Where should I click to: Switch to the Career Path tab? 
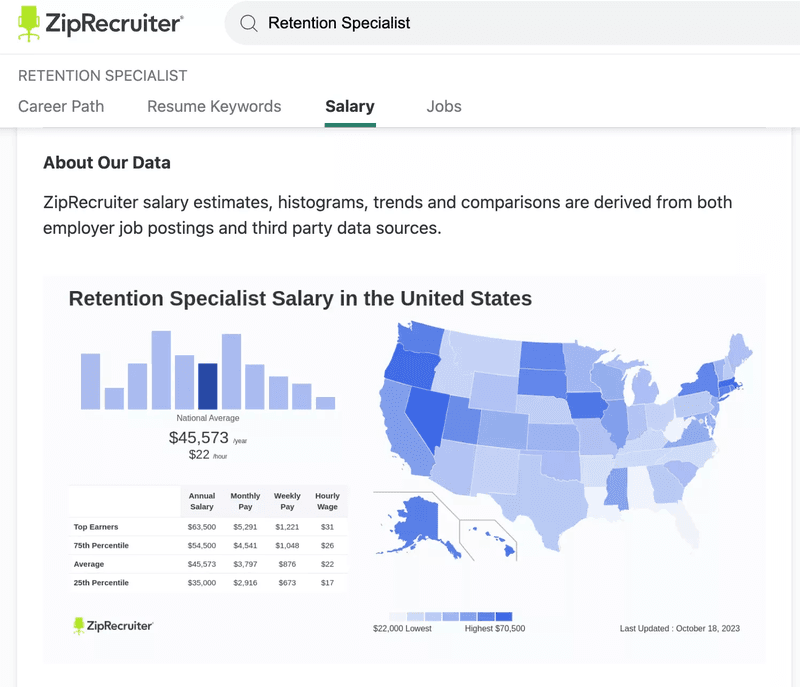[x=61, y=106]
